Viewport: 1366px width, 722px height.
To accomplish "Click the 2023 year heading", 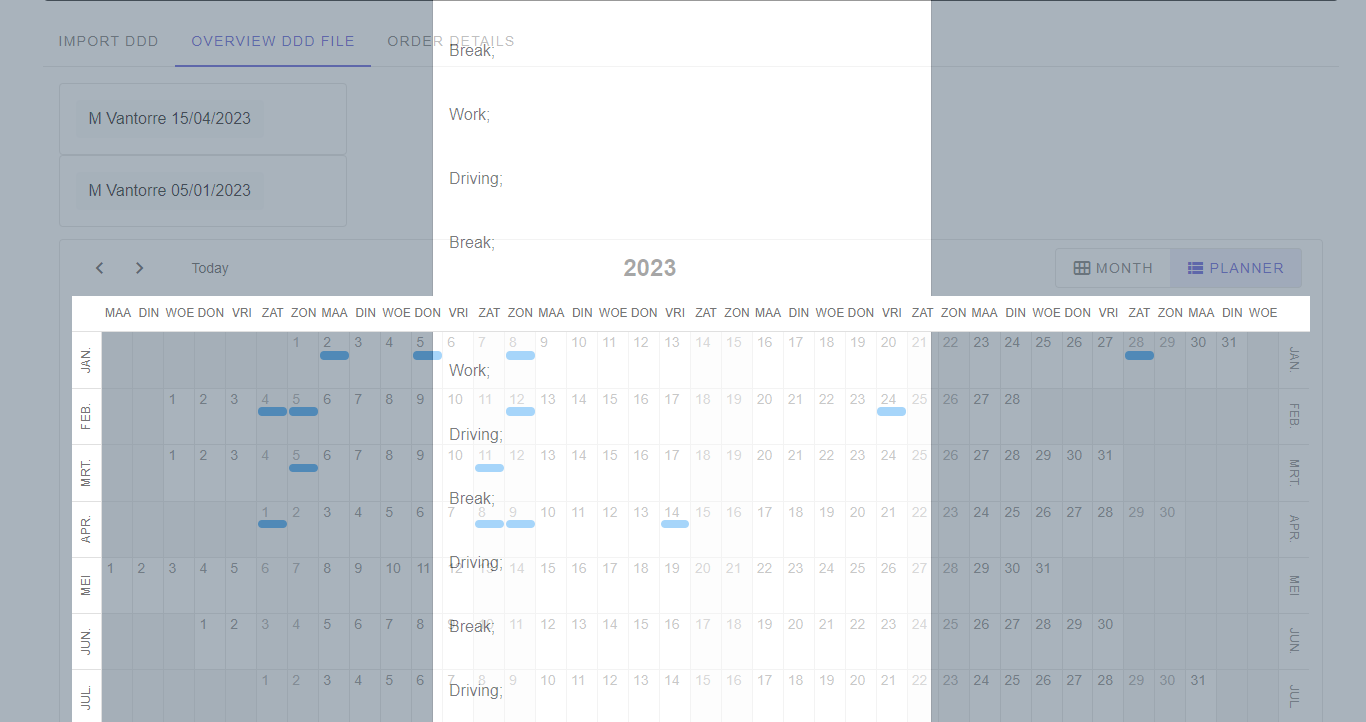I will (649, 267).
